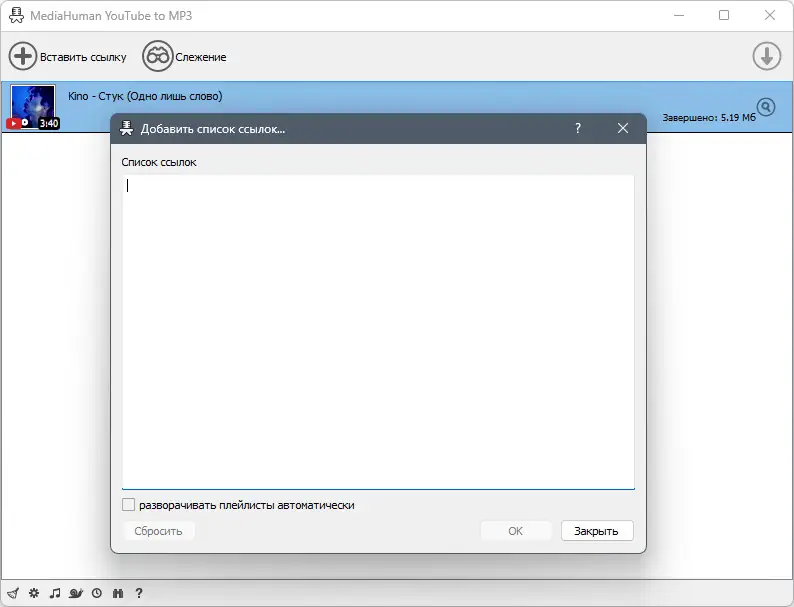This screenshot has height=607, width=794.
Task: Click the Вставить ссылку label
Action: [x=83, y=57]
